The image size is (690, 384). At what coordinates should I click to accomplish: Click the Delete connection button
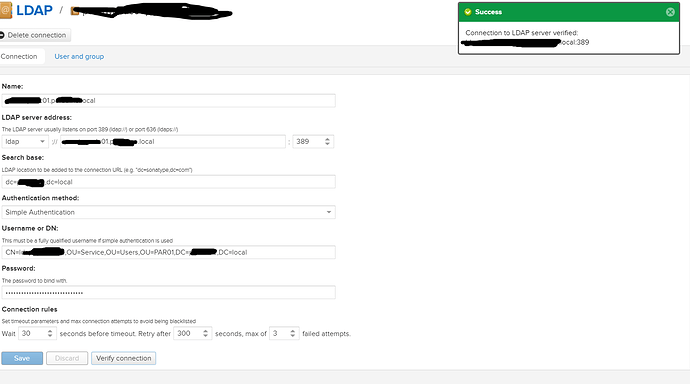pos(34,35)
